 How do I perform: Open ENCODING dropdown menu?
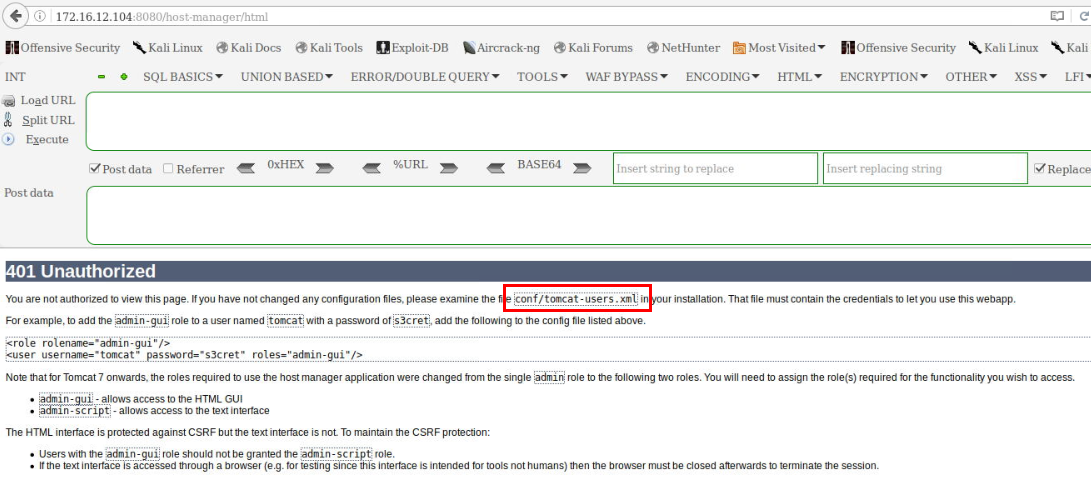coord(723,77)
